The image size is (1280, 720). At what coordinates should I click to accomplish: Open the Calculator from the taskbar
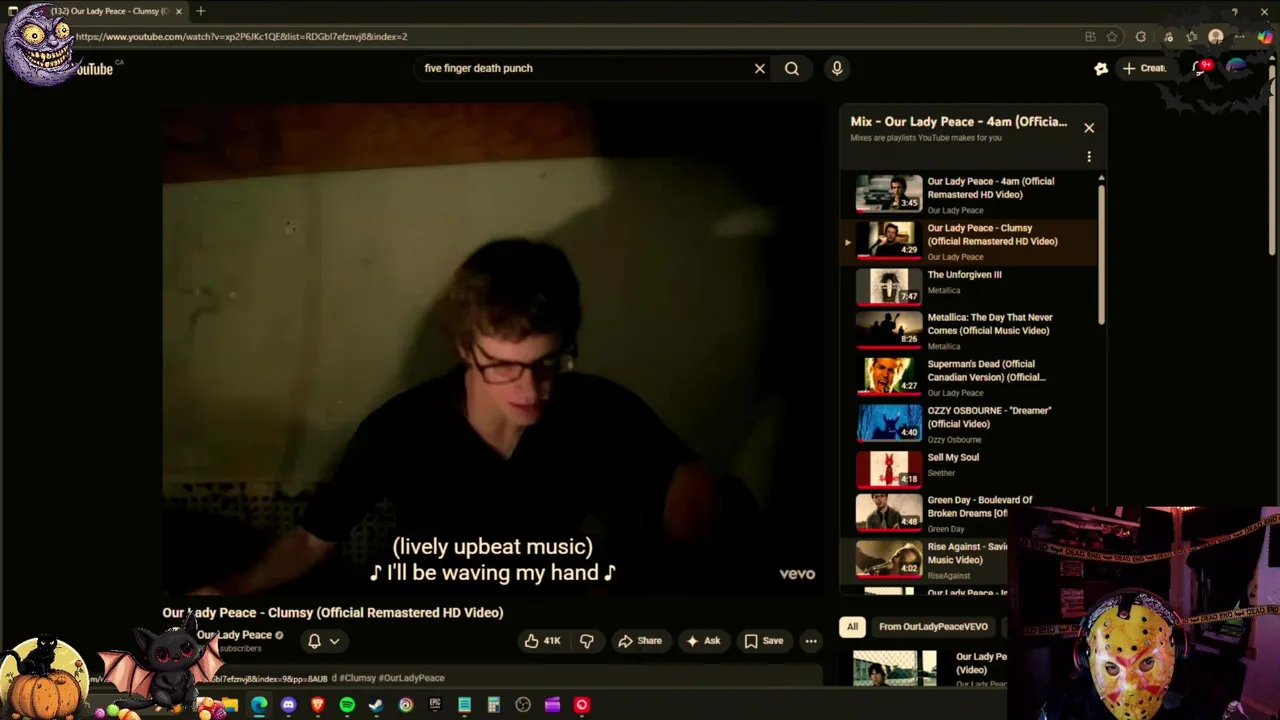493,705
